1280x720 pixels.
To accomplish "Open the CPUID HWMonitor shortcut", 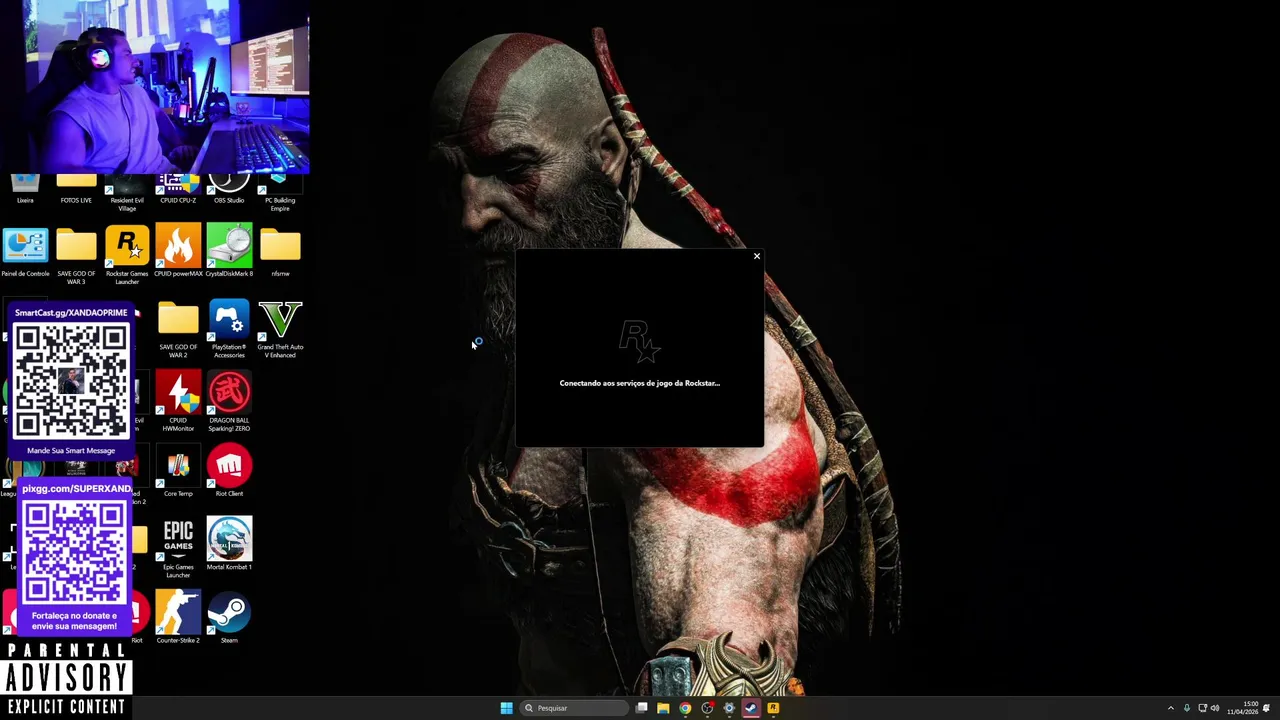I will click(178, 401).
